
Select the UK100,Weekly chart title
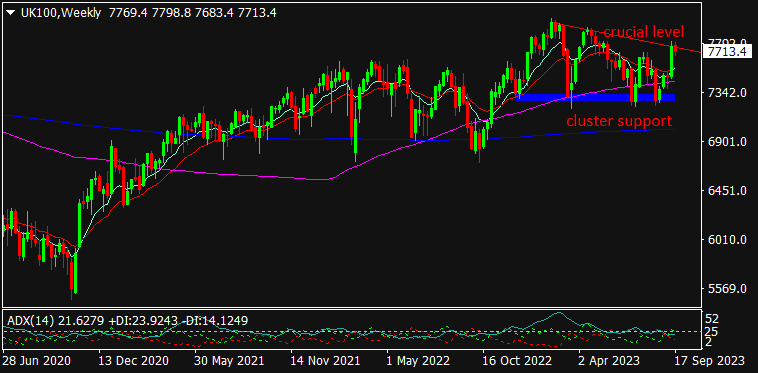(61, 13)
